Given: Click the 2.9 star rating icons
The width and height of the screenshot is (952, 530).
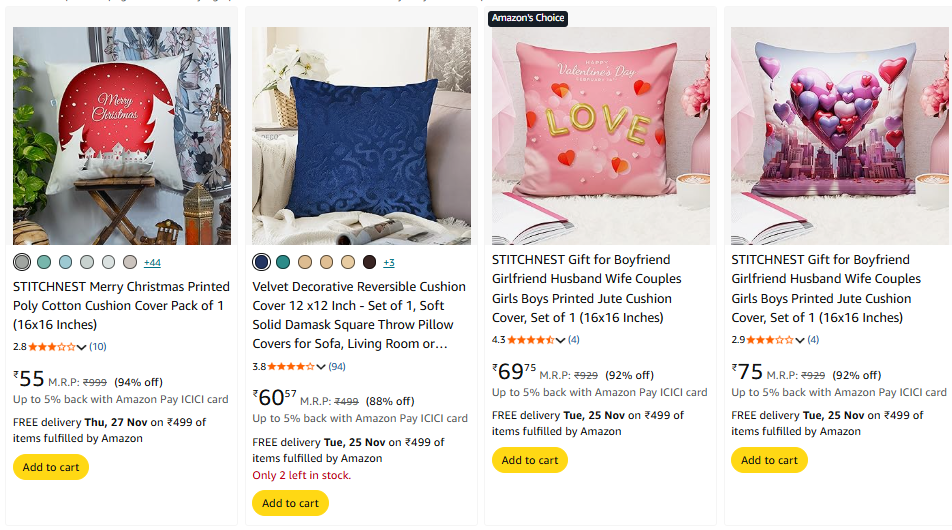Looking at the screenshot, I should (770, 340).
